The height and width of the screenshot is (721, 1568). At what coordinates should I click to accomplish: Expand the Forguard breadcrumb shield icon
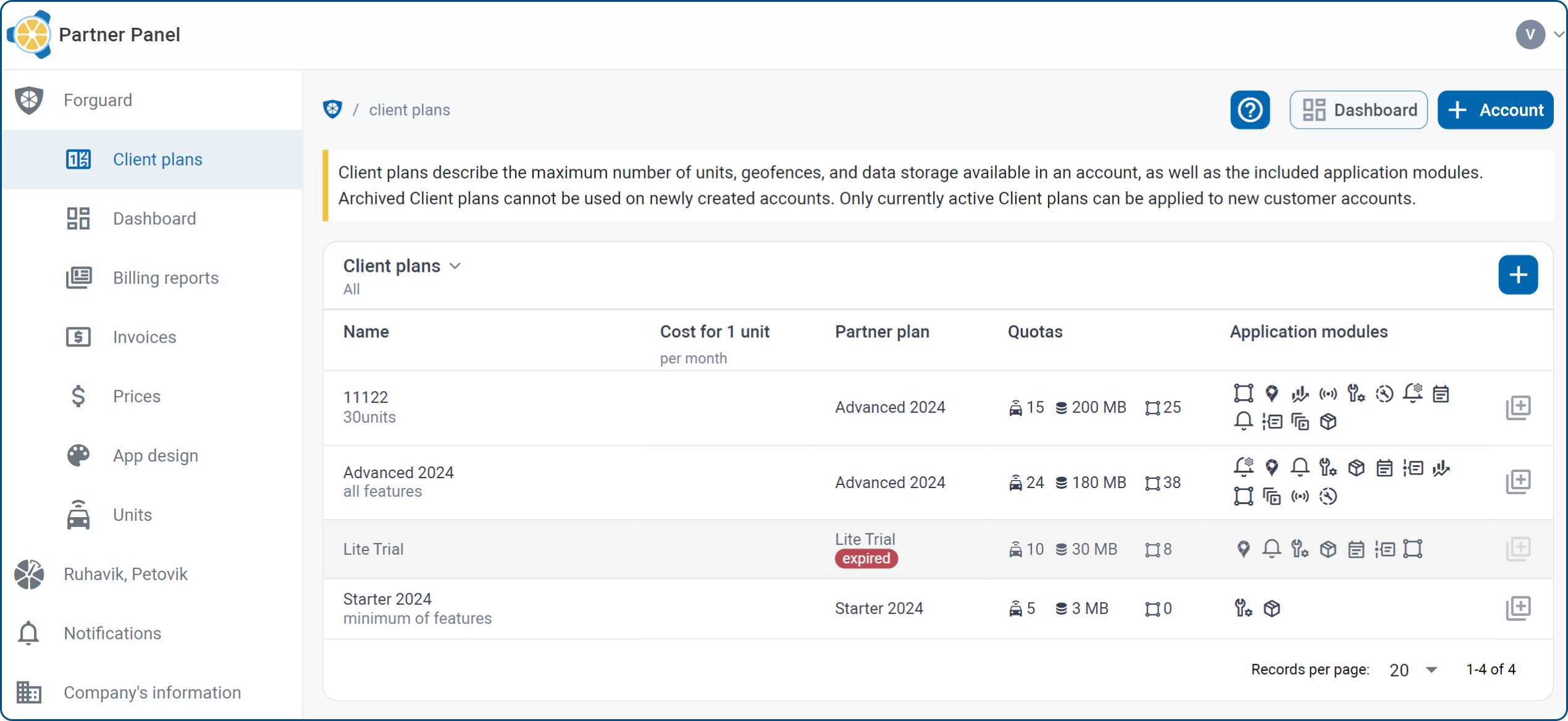point(332,110)
